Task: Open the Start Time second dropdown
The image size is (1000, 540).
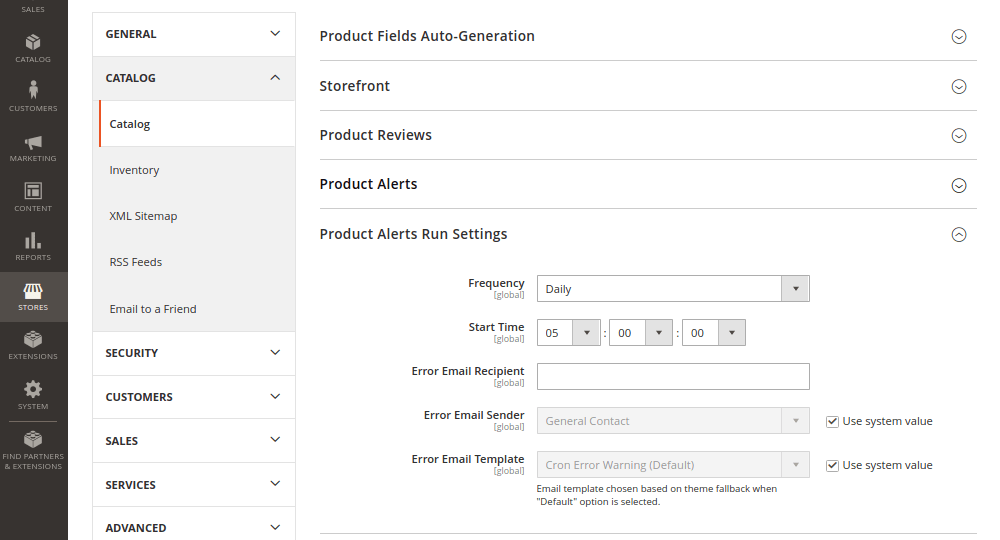Action: tap(714, 333)
